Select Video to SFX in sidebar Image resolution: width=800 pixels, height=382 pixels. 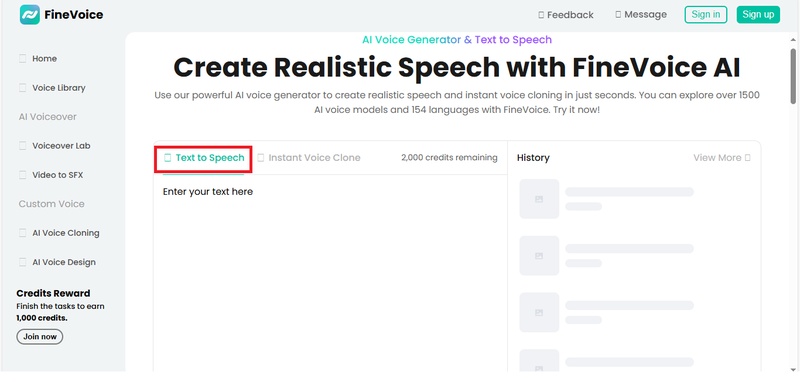(51, 175)
